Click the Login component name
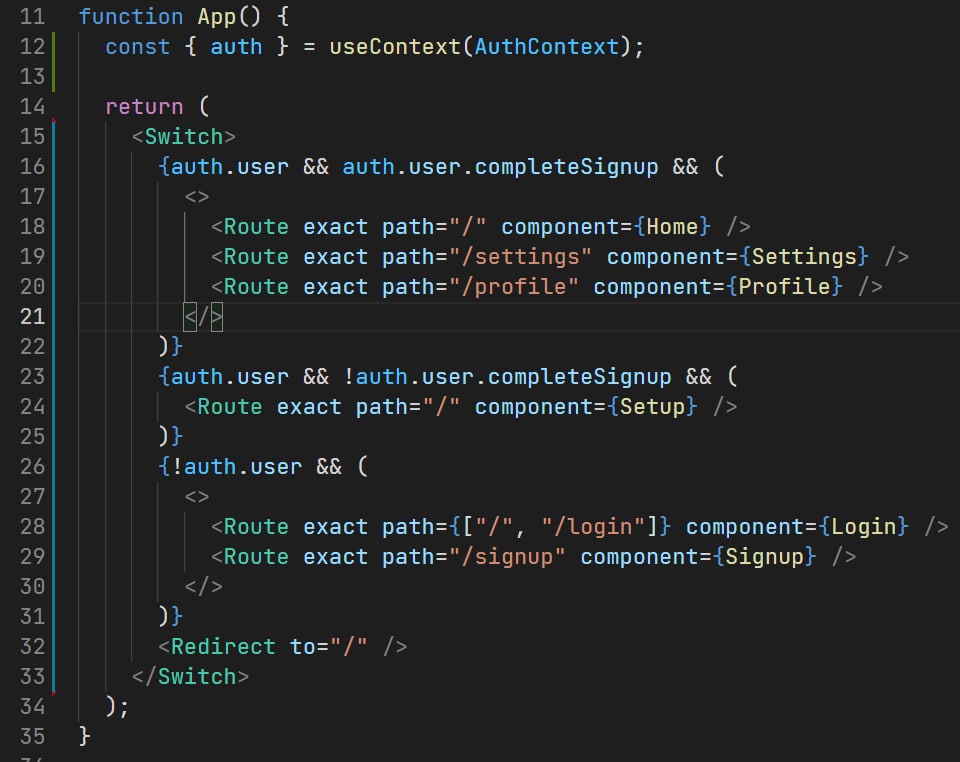960x762 pixels. 870,526
